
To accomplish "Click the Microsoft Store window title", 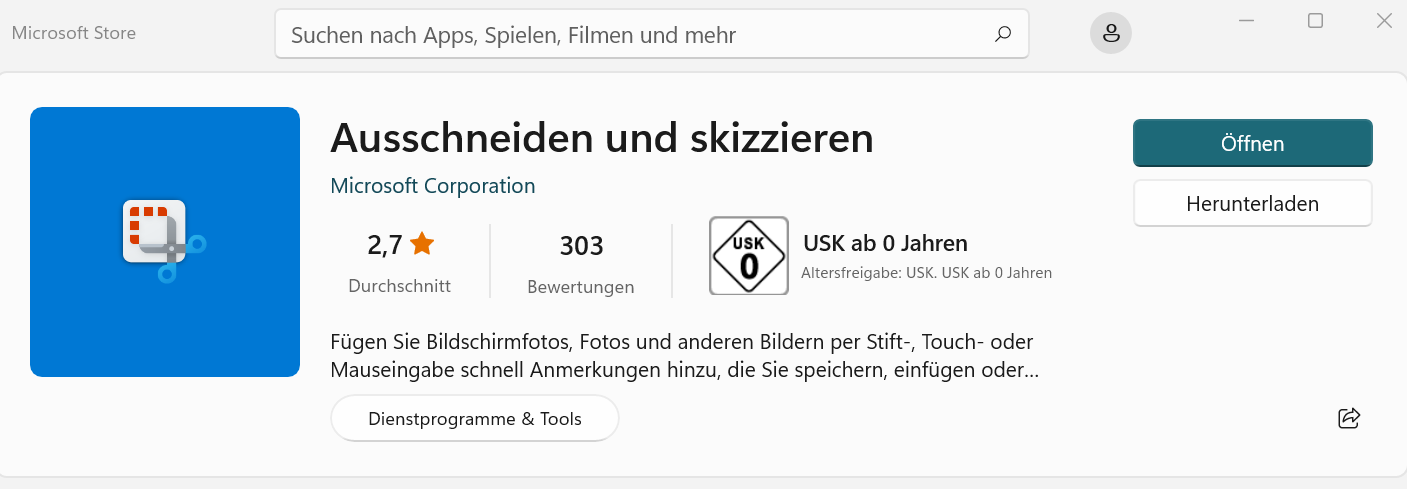I will click(74, 33).
